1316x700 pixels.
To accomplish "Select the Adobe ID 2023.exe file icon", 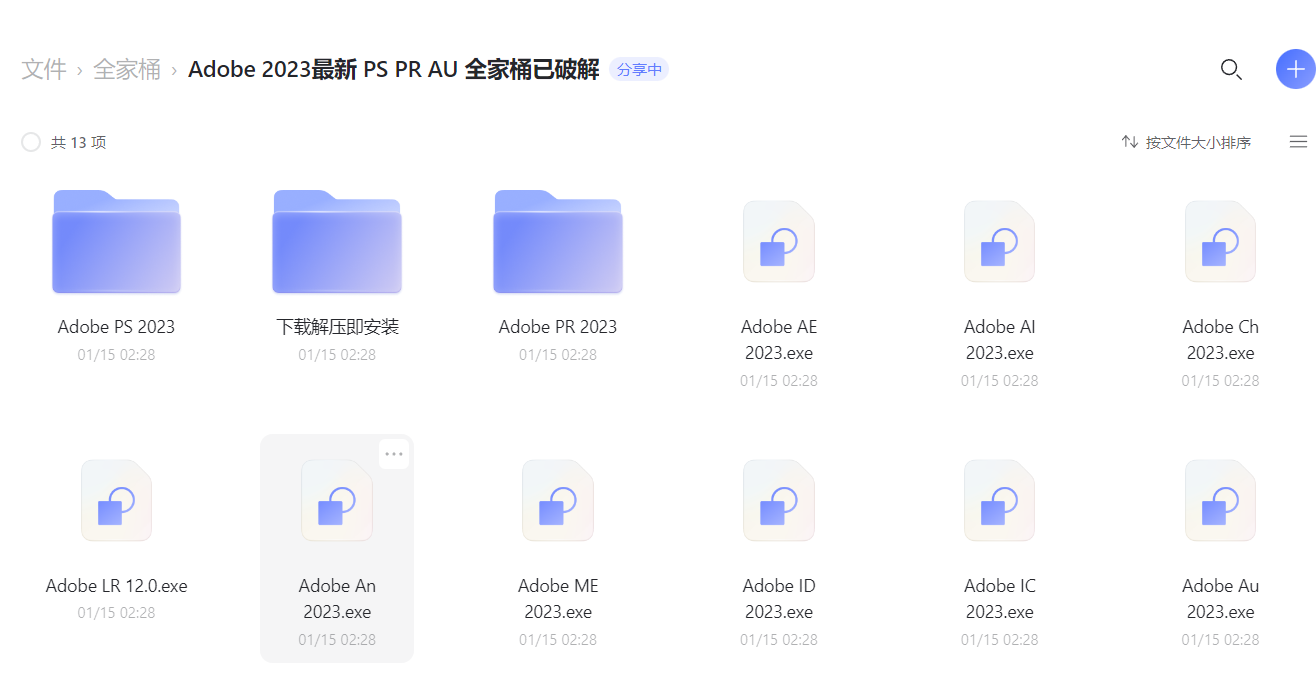I will [x=779, y=501].
